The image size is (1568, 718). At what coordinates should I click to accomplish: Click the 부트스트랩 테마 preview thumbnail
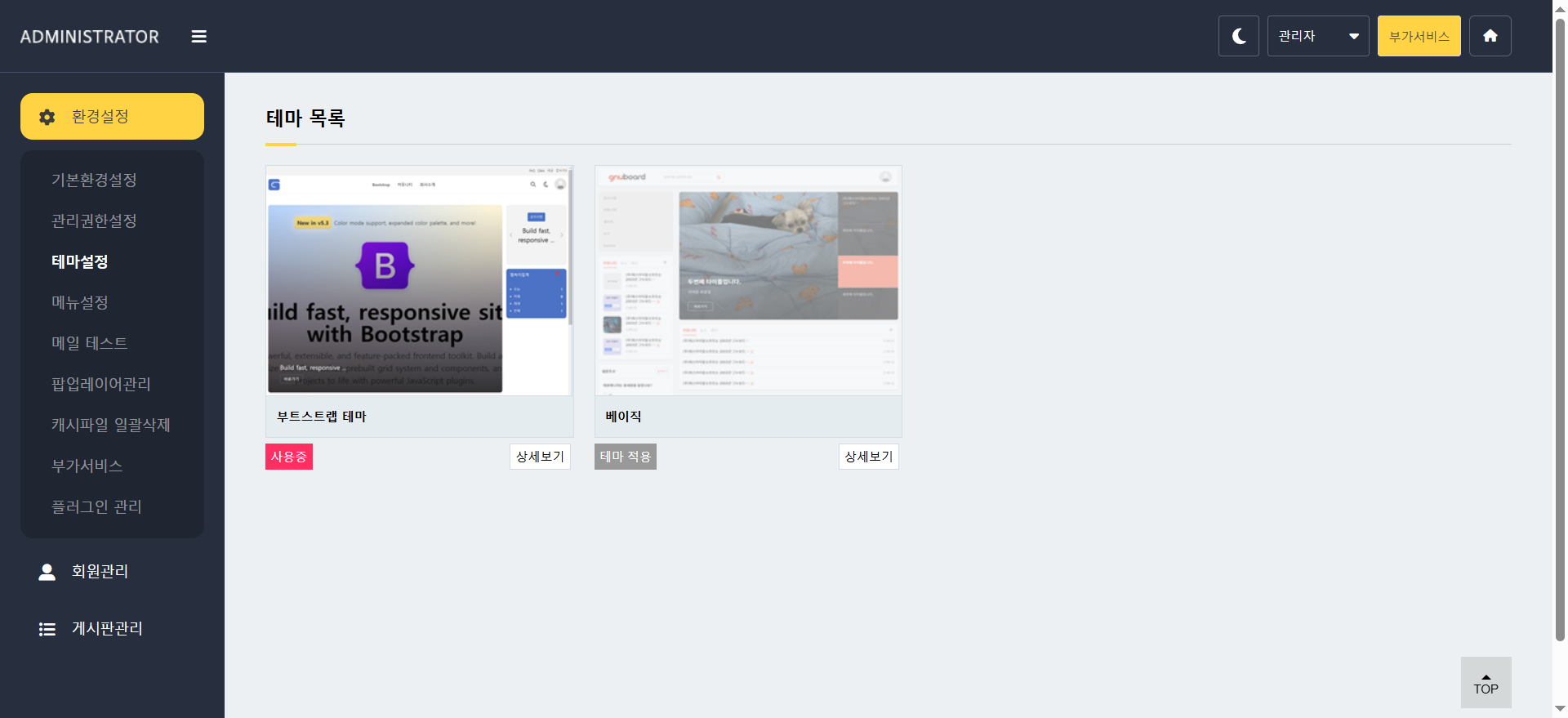[x=419, y=280]
